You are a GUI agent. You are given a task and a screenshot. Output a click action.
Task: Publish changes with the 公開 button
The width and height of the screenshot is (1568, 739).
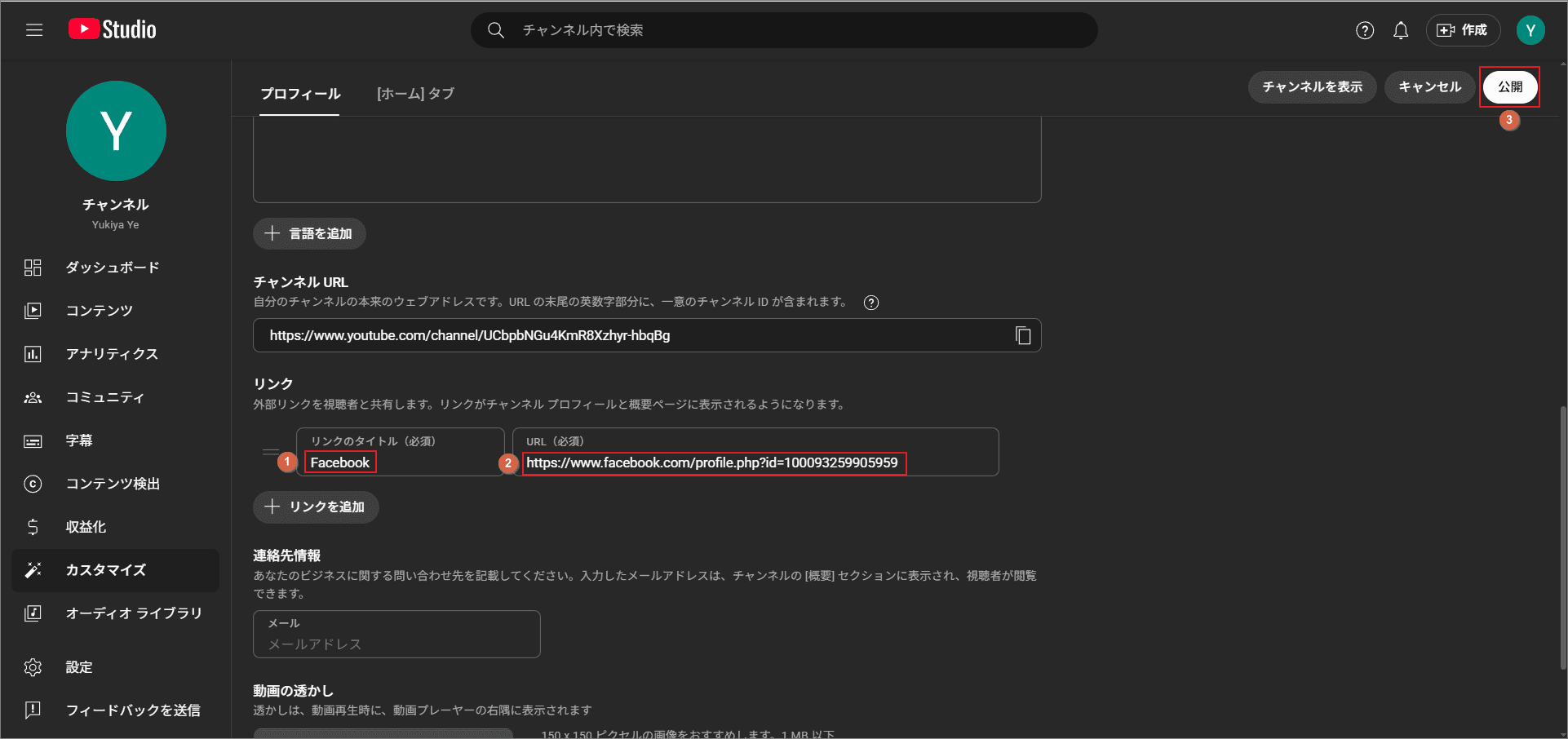pos(1509,86)
